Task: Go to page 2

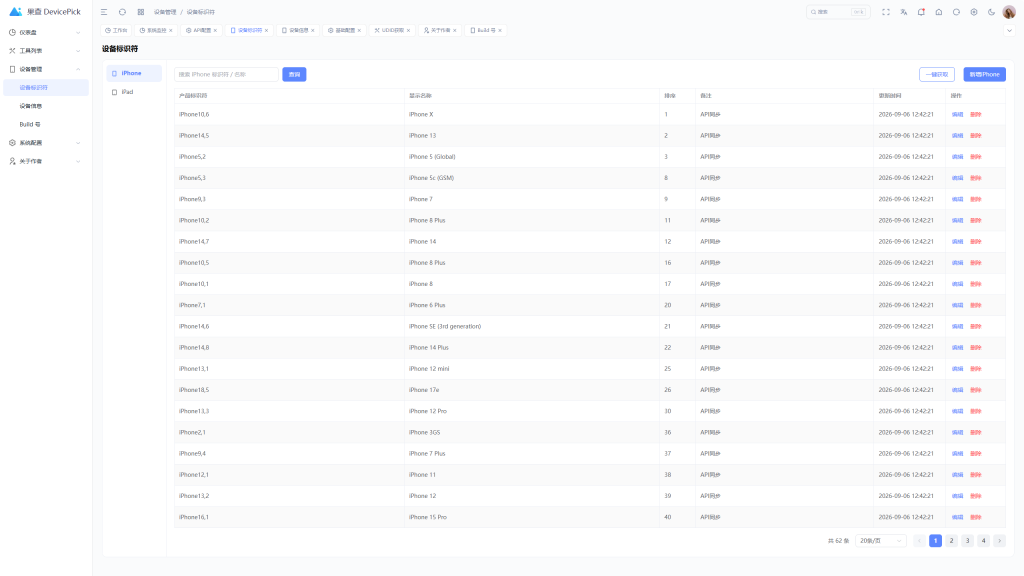Action: [x=952, y=541]
